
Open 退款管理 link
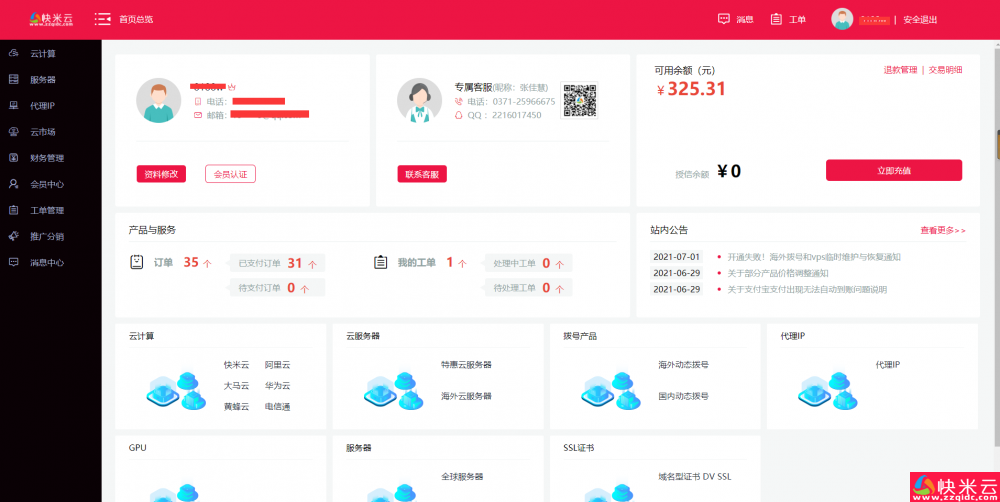[901, 70]
